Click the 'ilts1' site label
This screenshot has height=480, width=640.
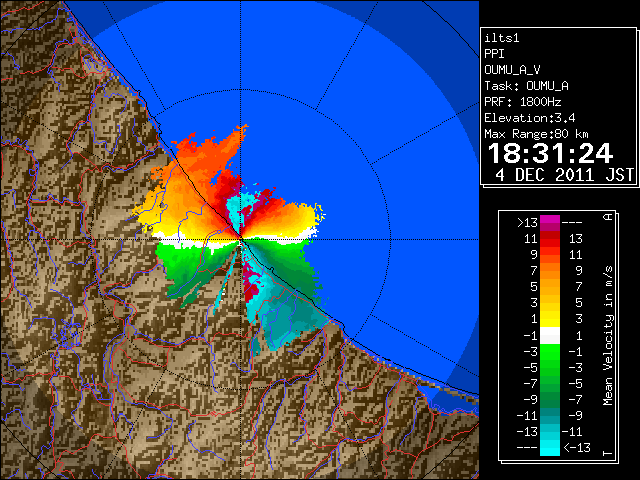pos(502,38)
